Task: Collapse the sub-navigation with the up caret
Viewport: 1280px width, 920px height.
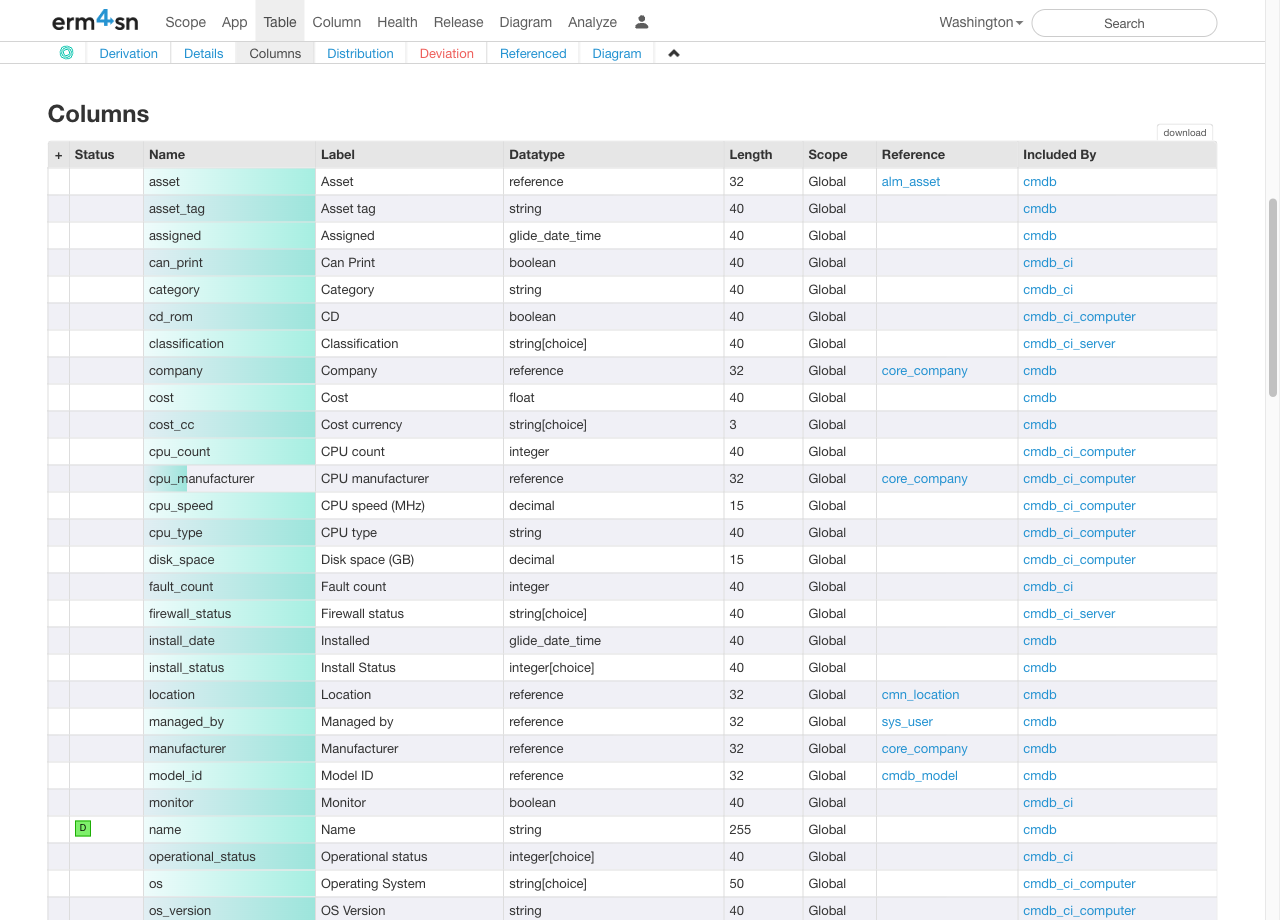Action: point(674,53)
